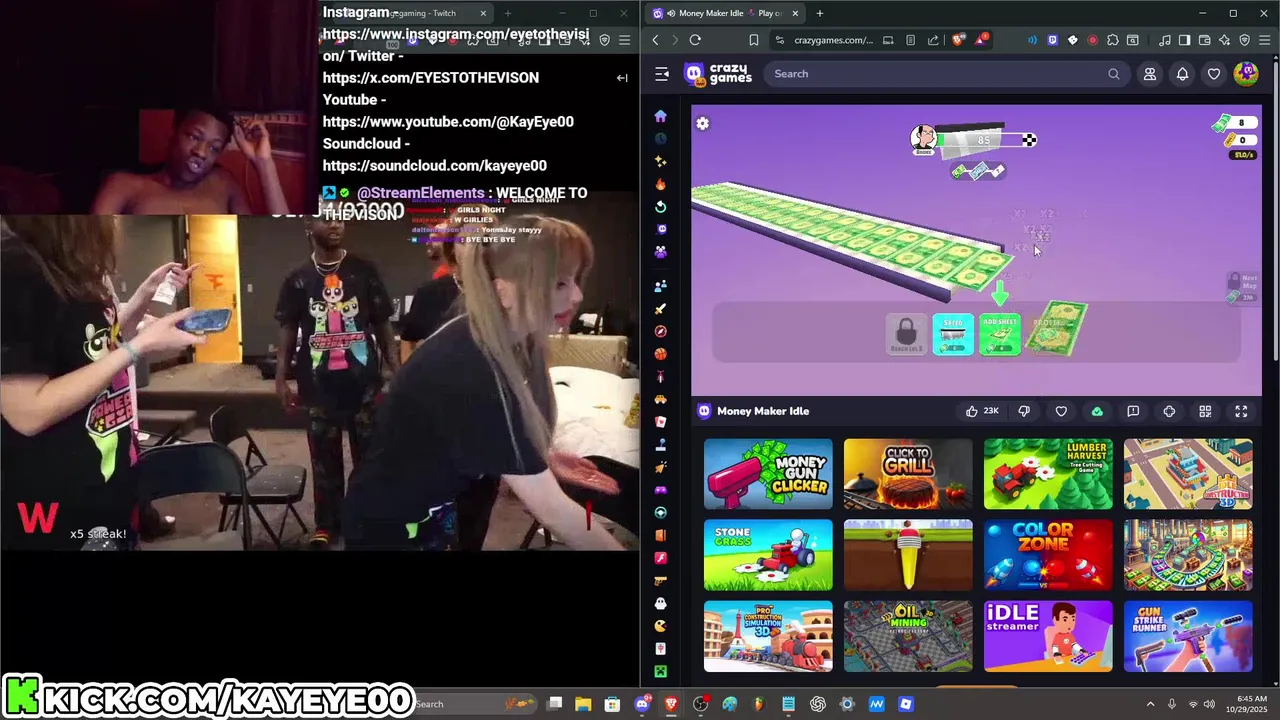Click the locked Reach Lvl upgrade button
This screenshot has height=720, width=1280.
click(906, 334)
